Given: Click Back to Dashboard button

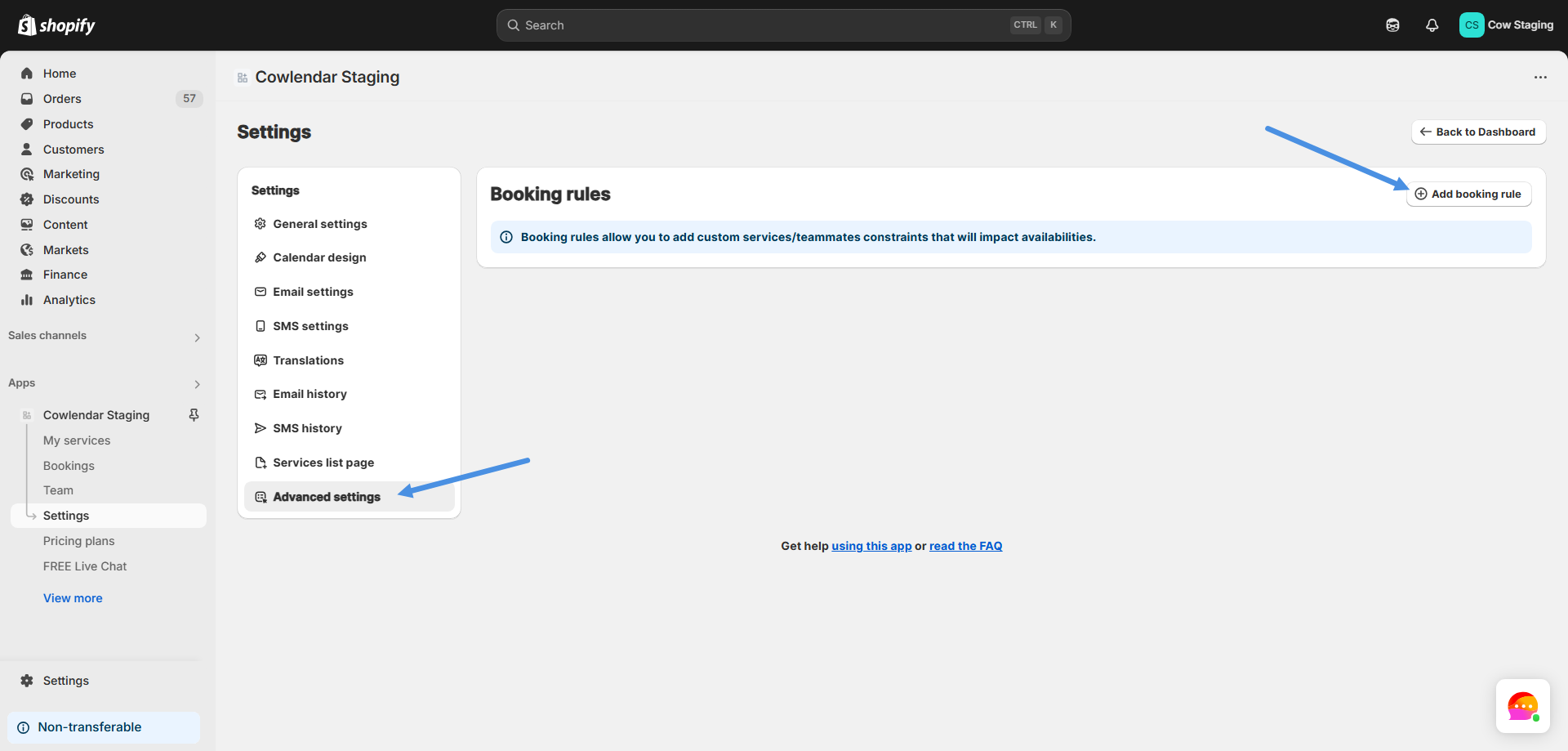Looking at the screenshot, I should coord(1478,132).
